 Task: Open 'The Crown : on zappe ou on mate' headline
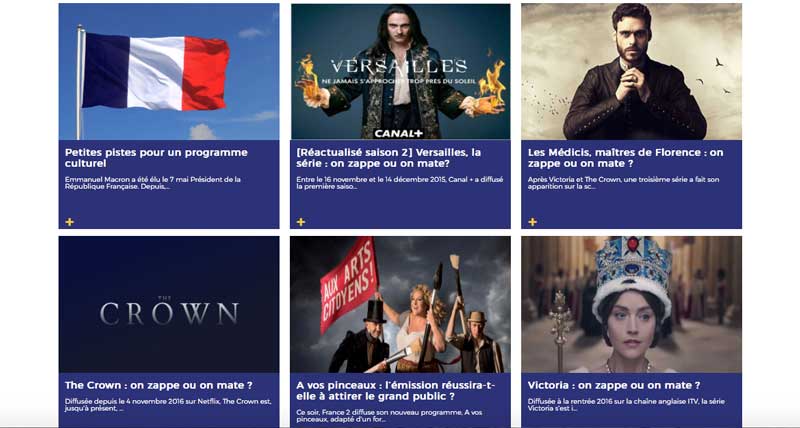159,385
